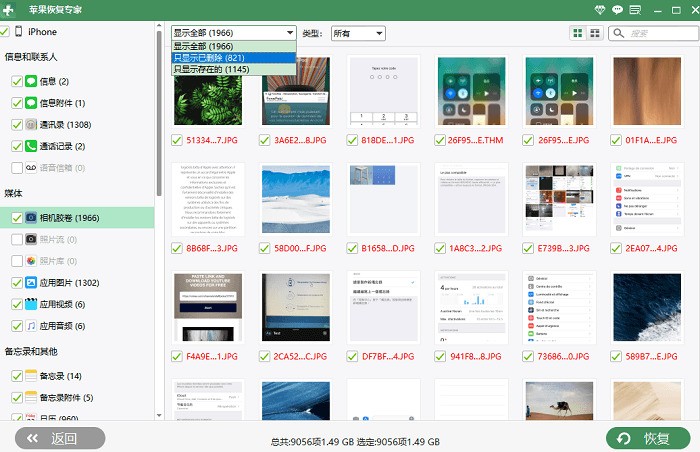Uncheck the 相机胶卷 (1966) checkbox
This screenshot has width=700, height=452.
[17, 218]
